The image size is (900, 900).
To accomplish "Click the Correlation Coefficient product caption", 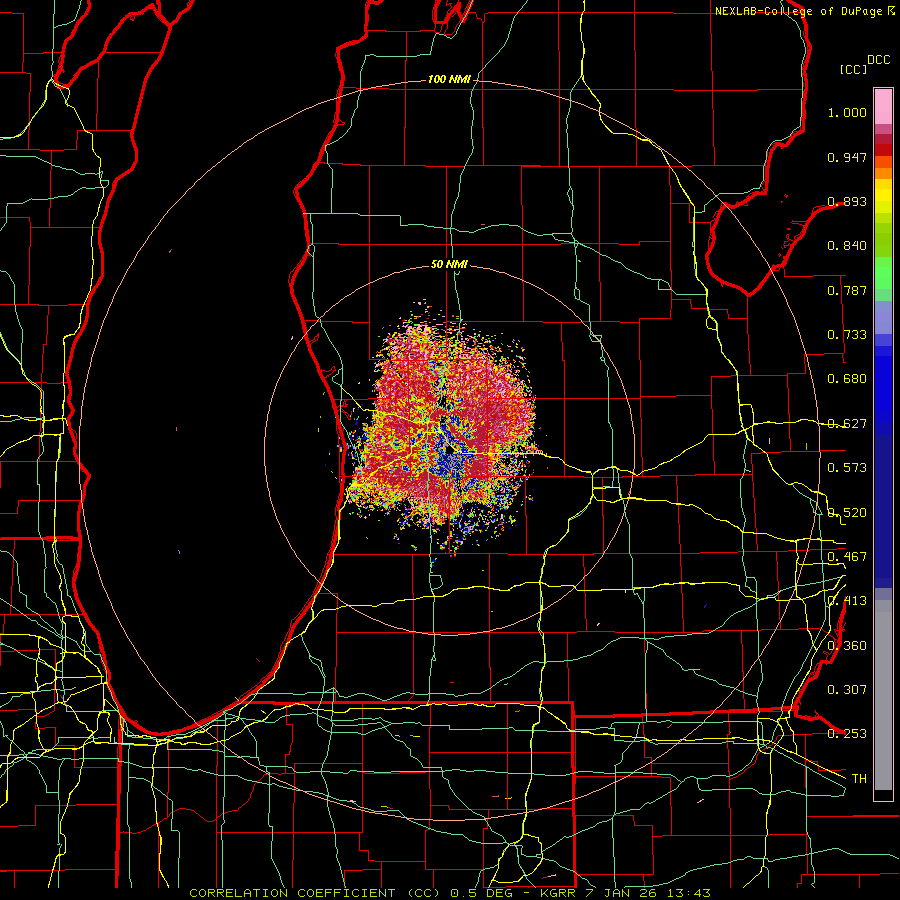I will (449, 893).
